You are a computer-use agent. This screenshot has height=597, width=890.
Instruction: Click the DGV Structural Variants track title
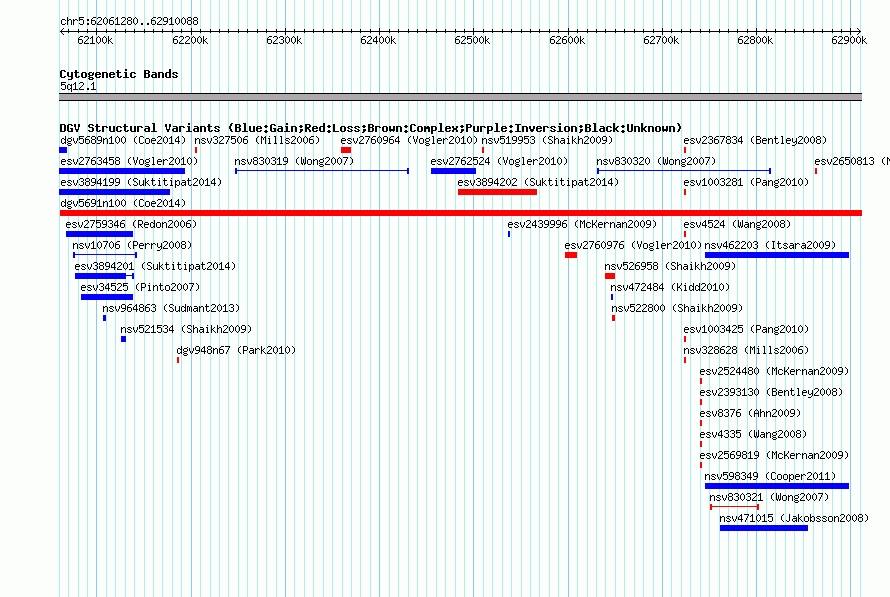[370, 128]
